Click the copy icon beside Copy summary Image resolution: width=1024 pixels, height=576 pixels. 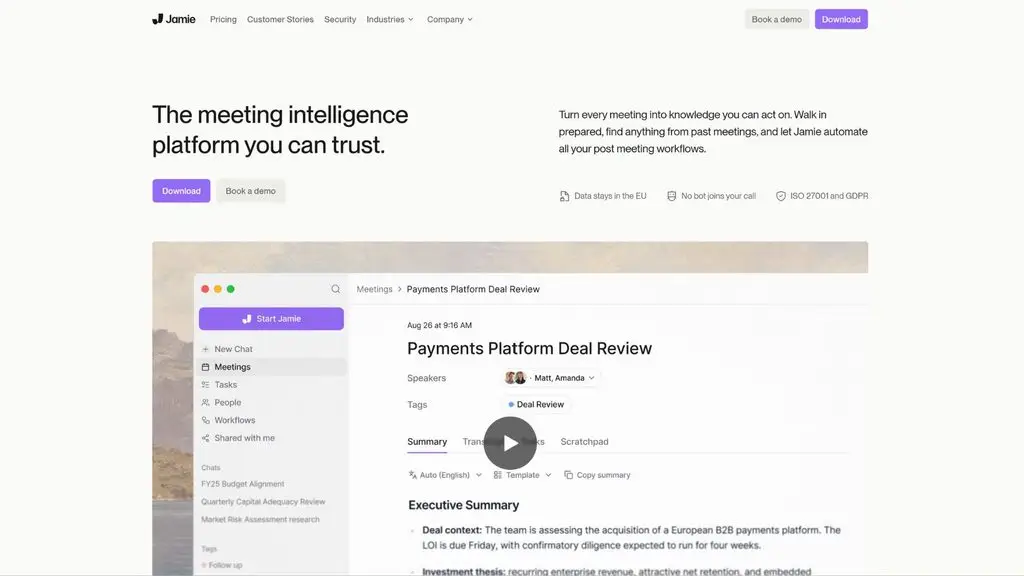click(x=568, y=475)
